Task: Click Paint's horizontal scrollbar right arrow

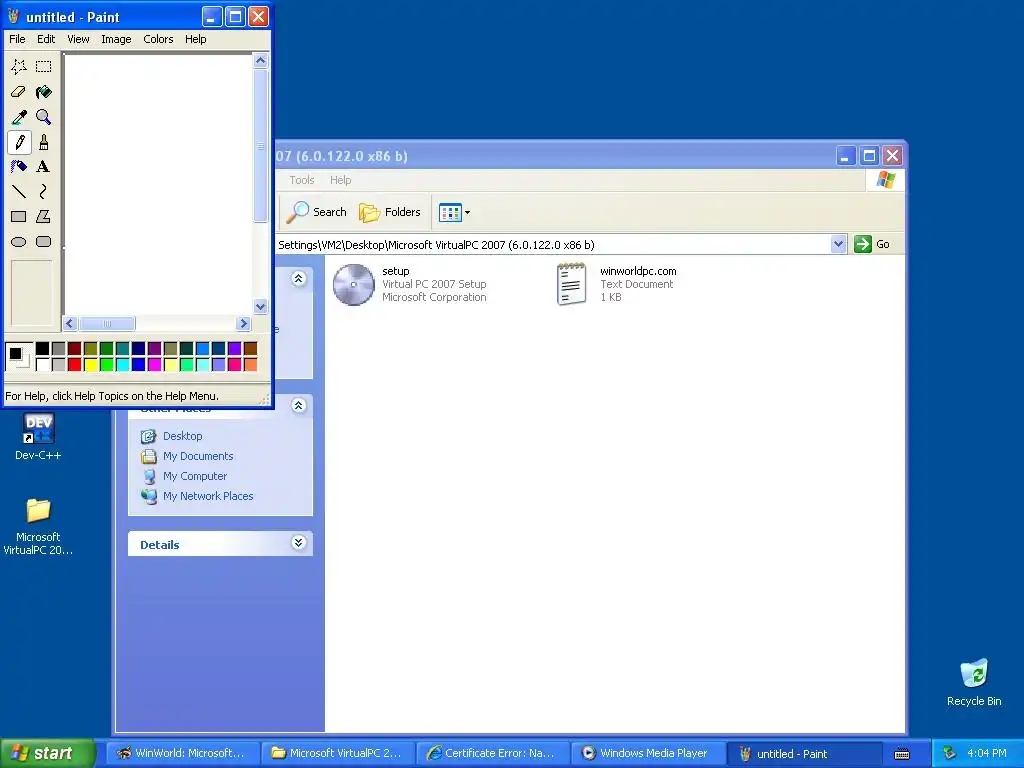Action: tap(244, 323)
